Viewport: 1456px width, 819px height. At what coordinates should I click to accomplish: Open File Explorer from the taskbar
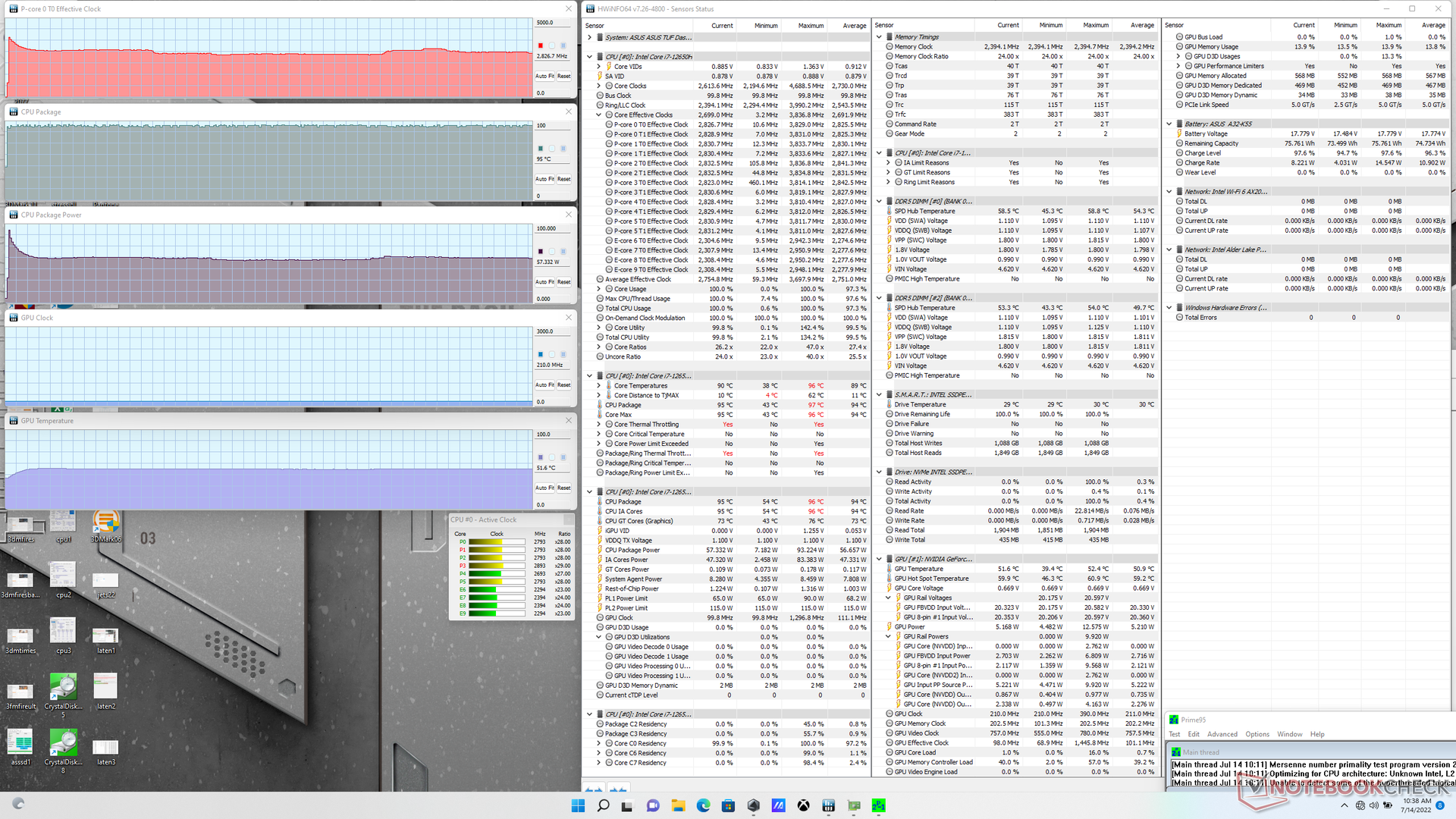point(678,805)
